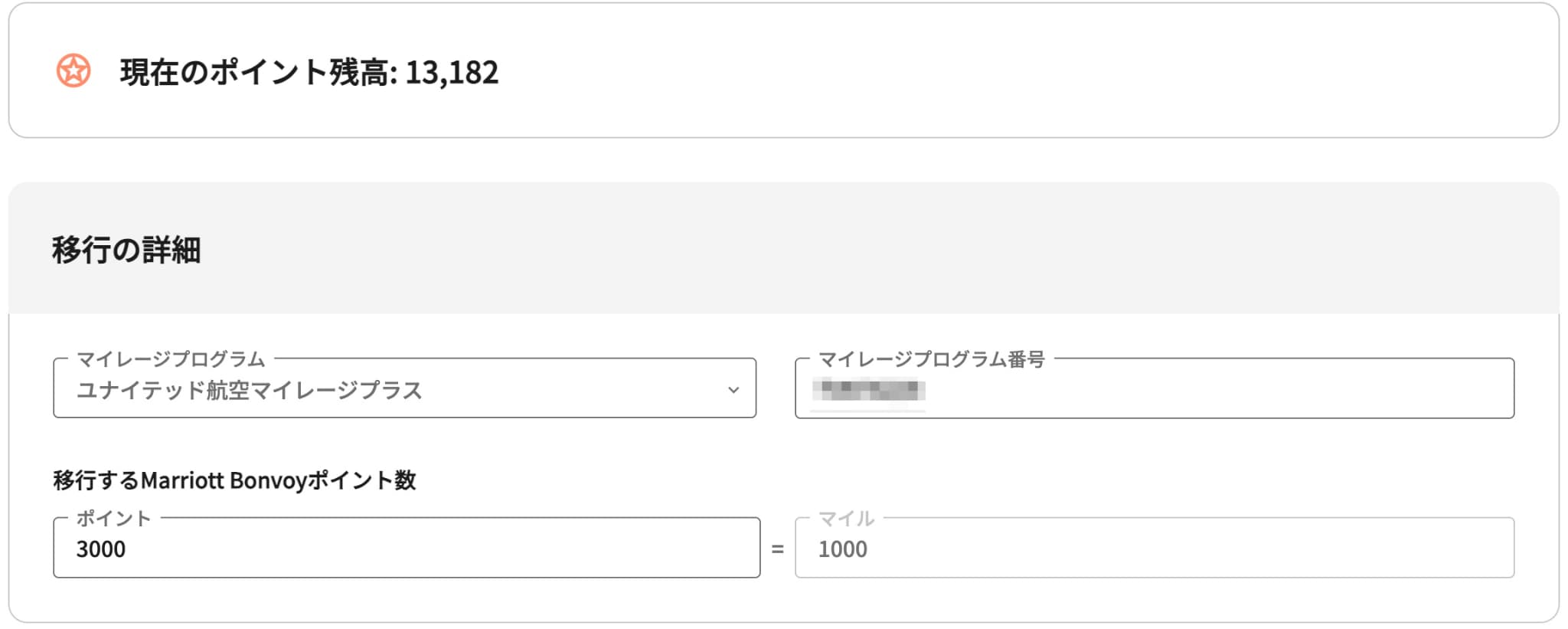Image resolution: width=1568 pixels, height=629 pixels.
Task: Click the equals sign between points and miles
Action: tap(777, 549)
